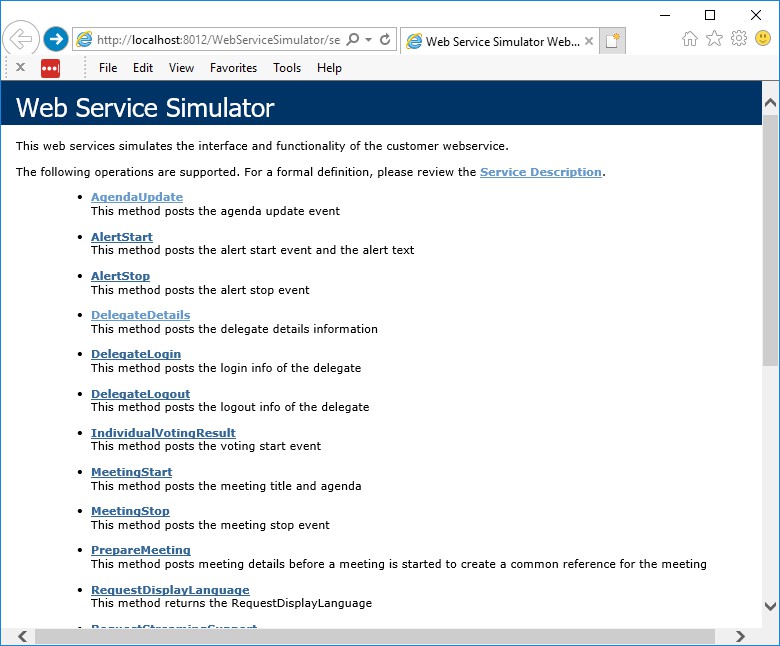Click text 'This method posts the delegate details information'
780x646 pixels.
click(x=234, y=329)
